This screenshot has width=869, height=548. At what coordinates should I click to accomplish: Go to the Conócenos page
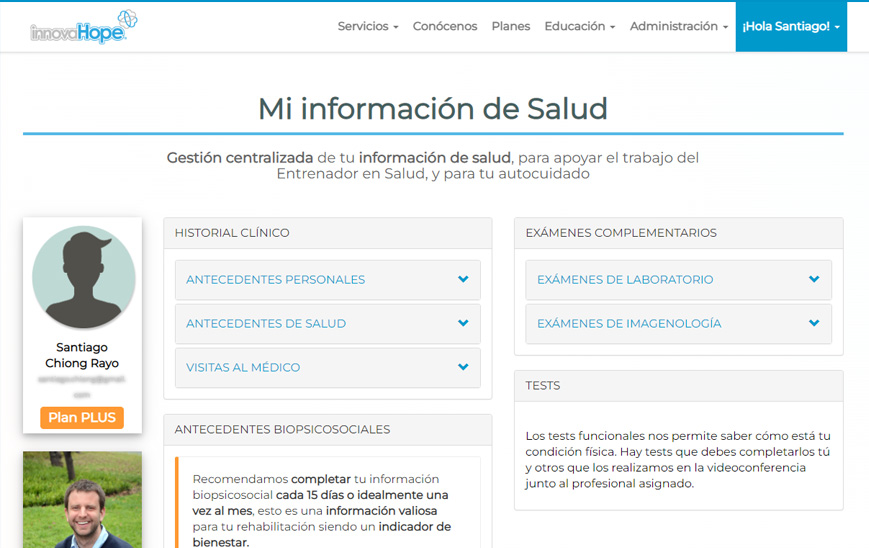445,27
